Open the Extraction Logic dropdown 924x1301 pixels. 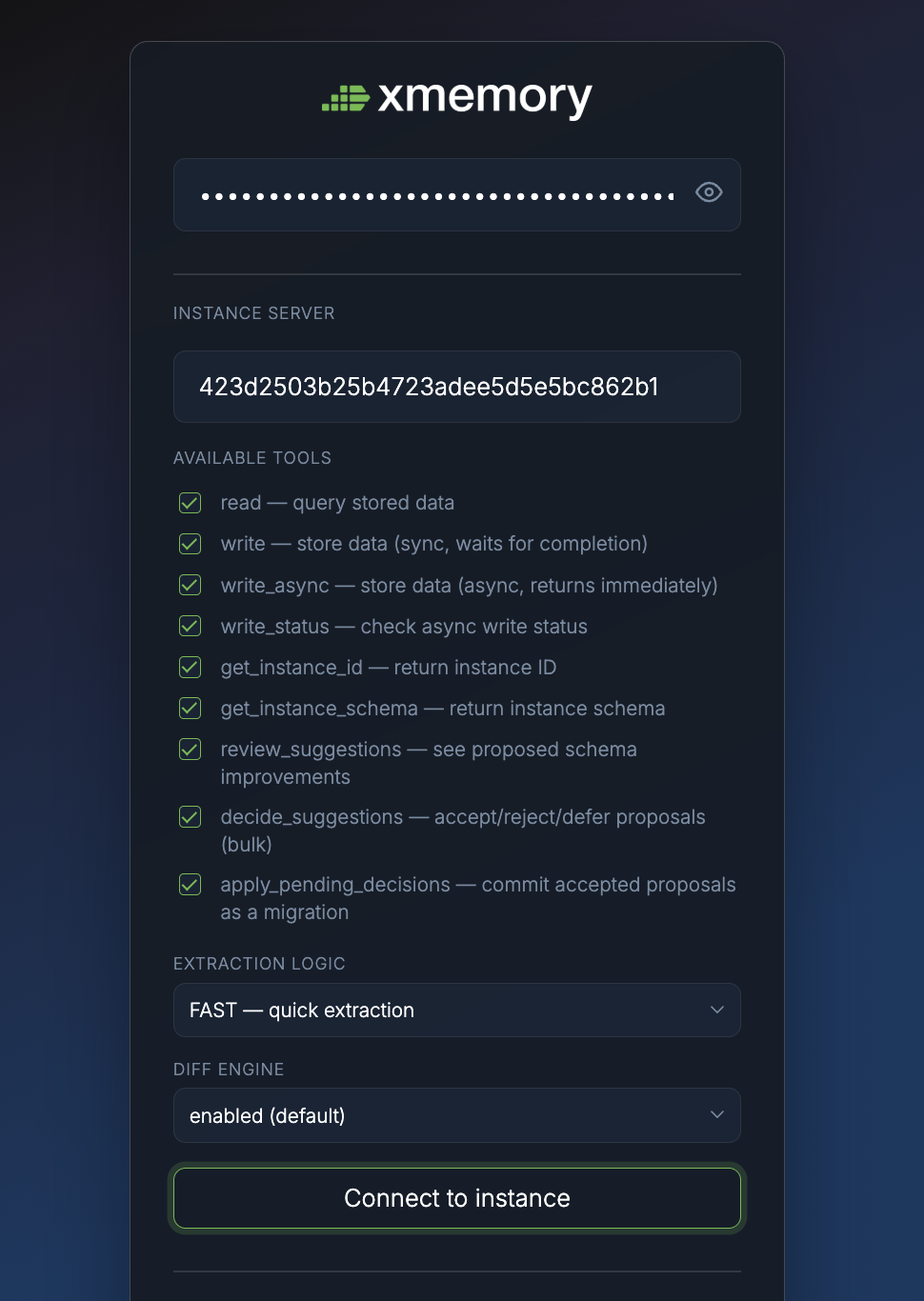pyautogui.click(x=457, y=1010)
